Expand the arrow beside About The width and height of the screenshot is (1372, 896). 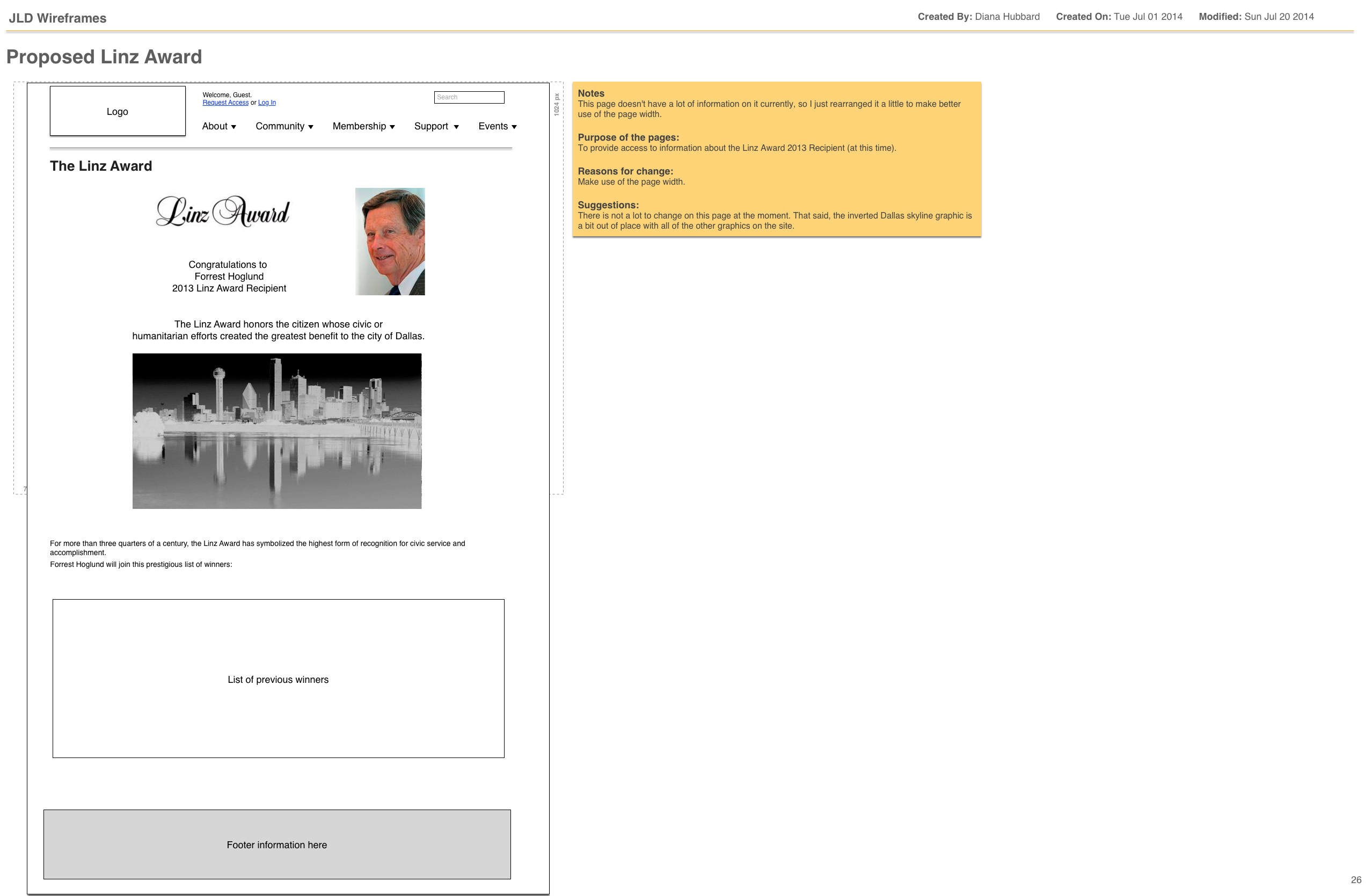tap(233, 127)
